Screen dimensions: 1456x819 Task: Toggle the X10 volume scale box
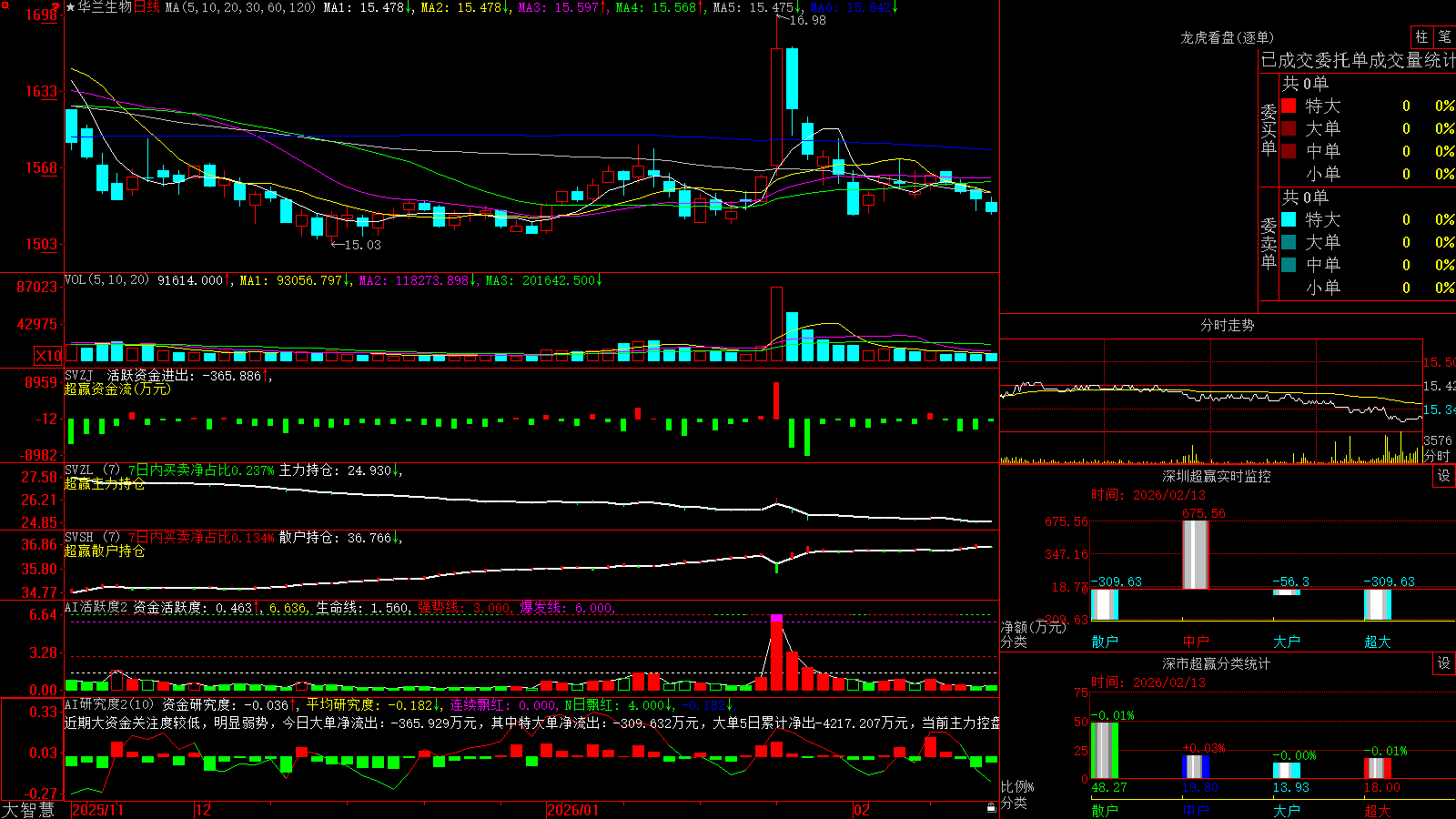49,356
